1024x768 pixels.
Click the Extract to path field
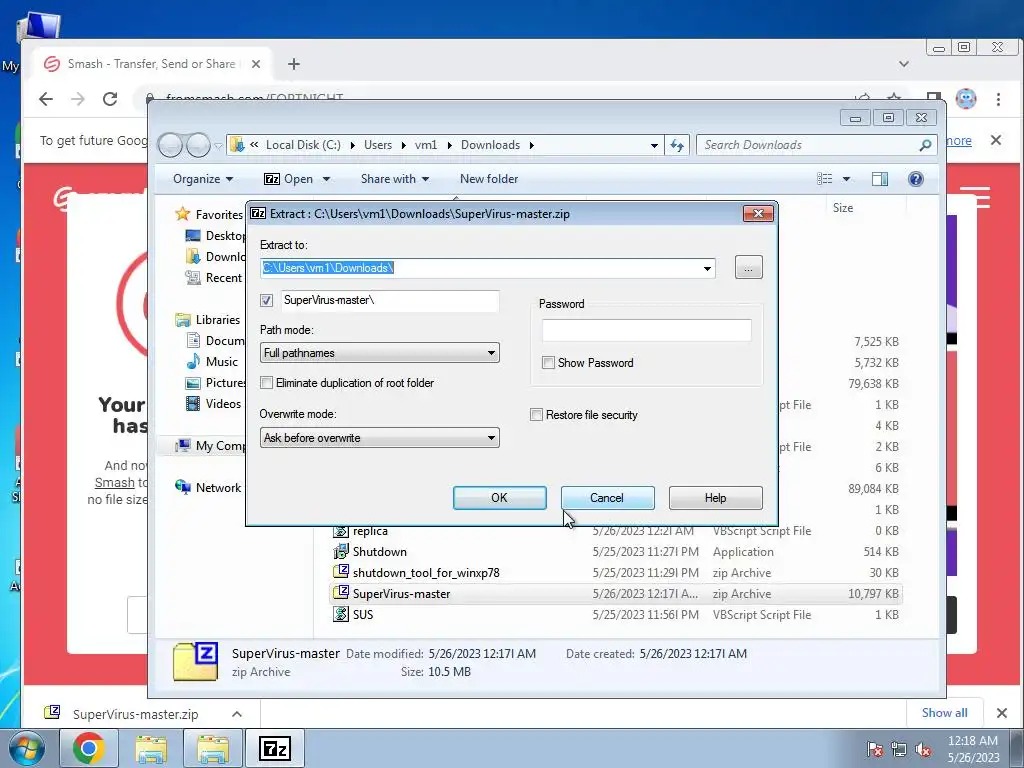tap(481, 268)
